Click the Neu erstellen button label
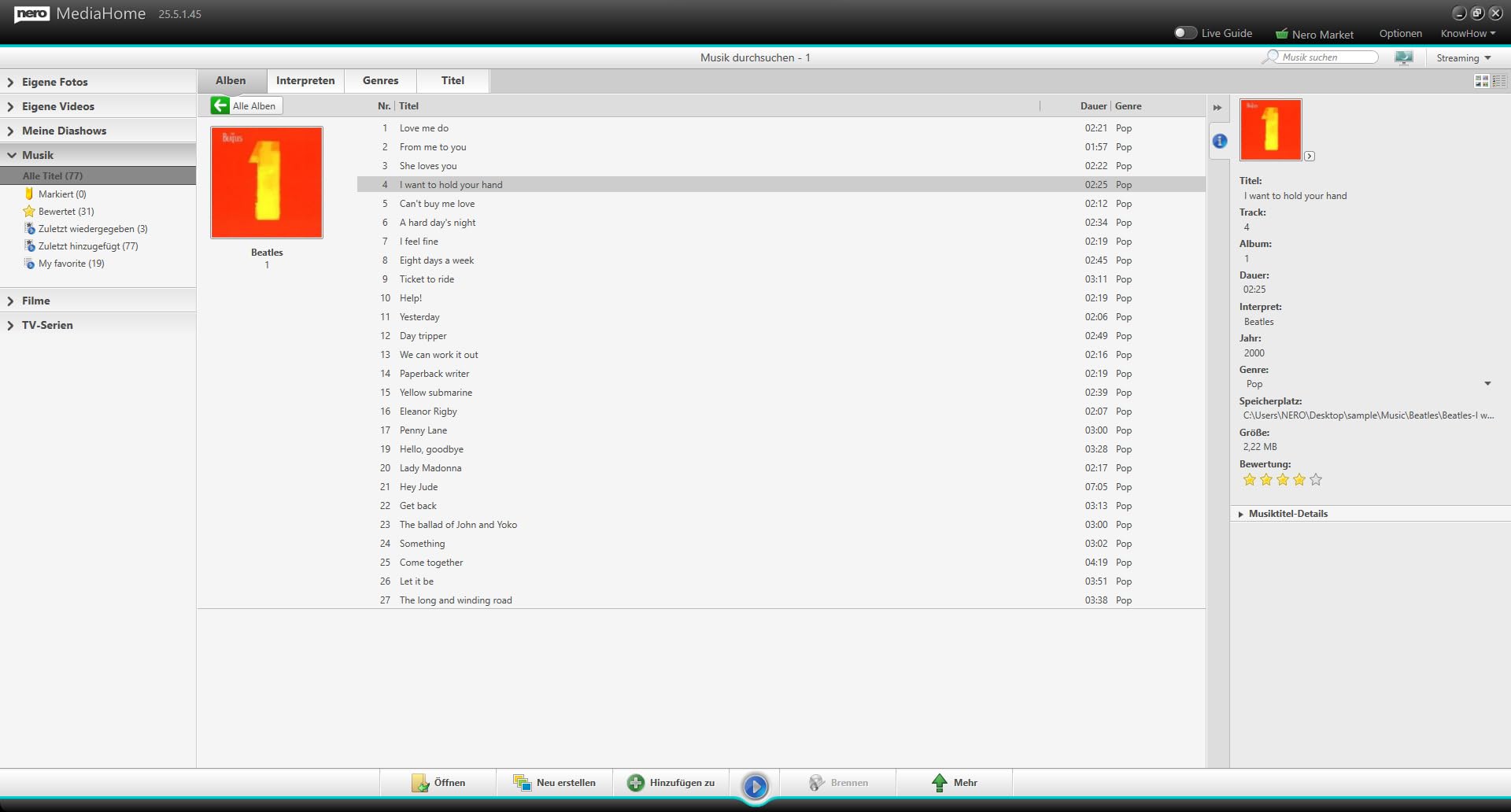The image size is (1511, 812). pyautogui.click(x=566, y=783)
